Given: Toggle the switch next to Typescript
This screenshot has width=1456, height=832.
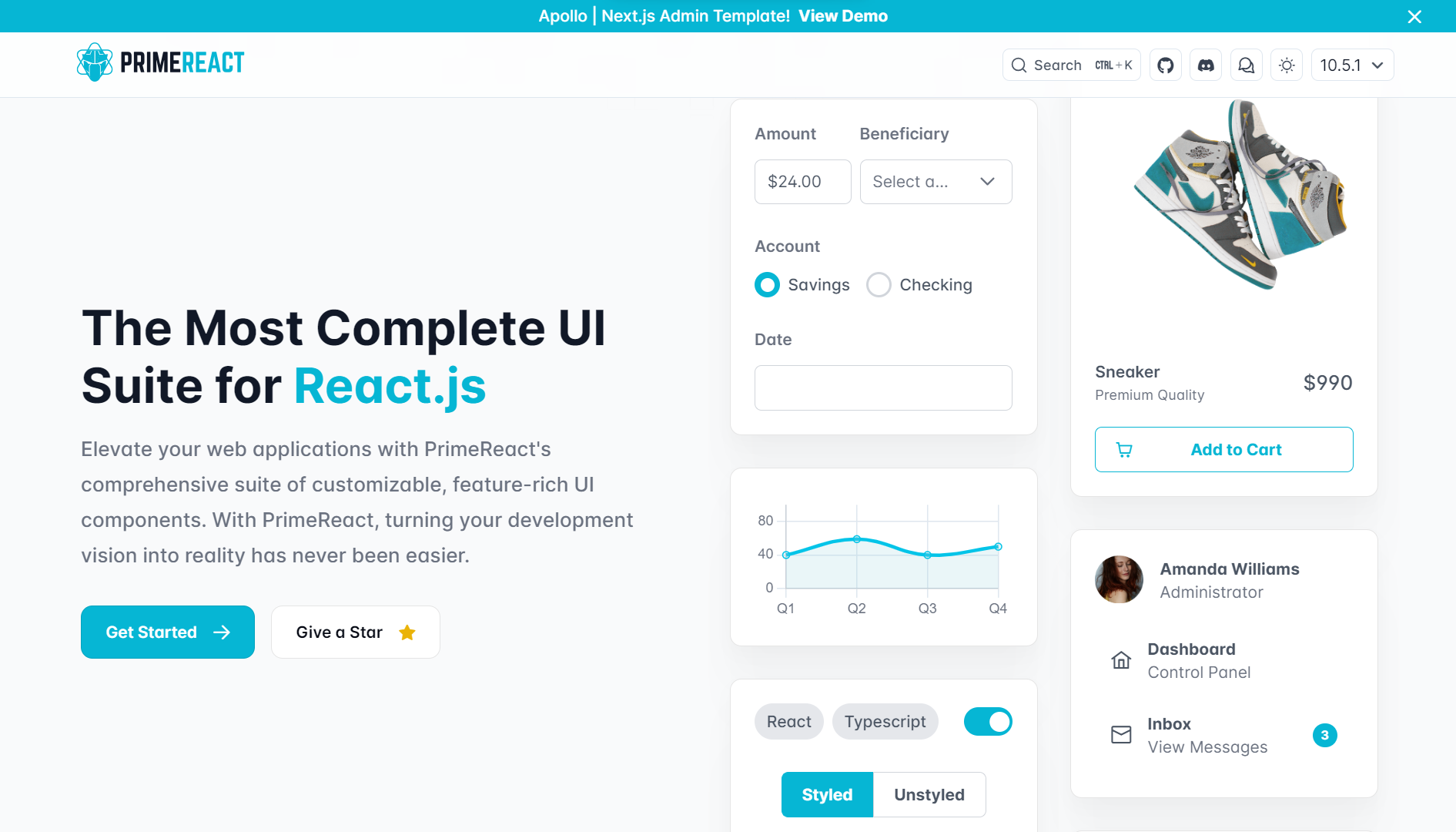Looking at the screenshot, I should point(988,722).
